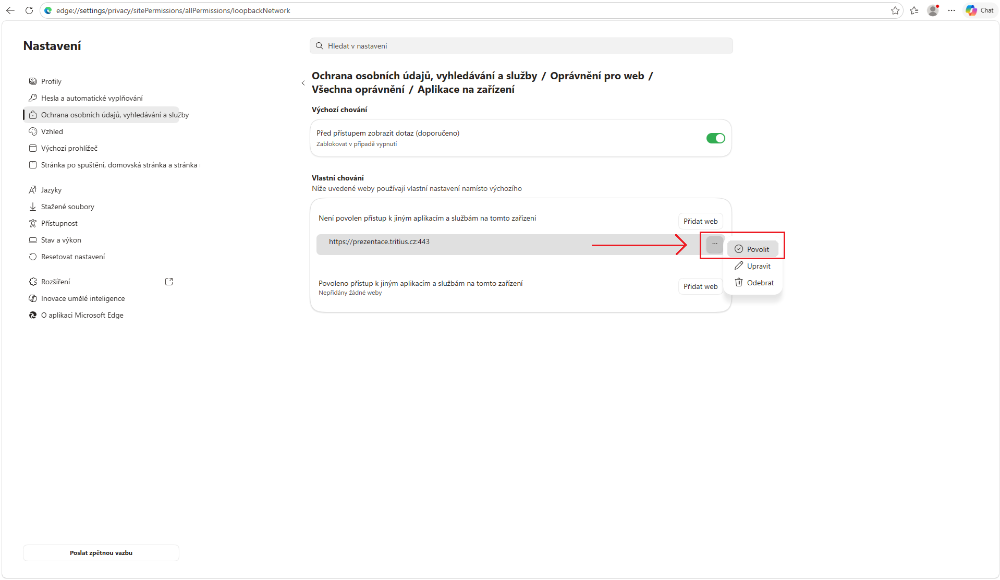Reload the page with refresh icon
This screenshot has height=580, width=1000.
click(29, 10)
